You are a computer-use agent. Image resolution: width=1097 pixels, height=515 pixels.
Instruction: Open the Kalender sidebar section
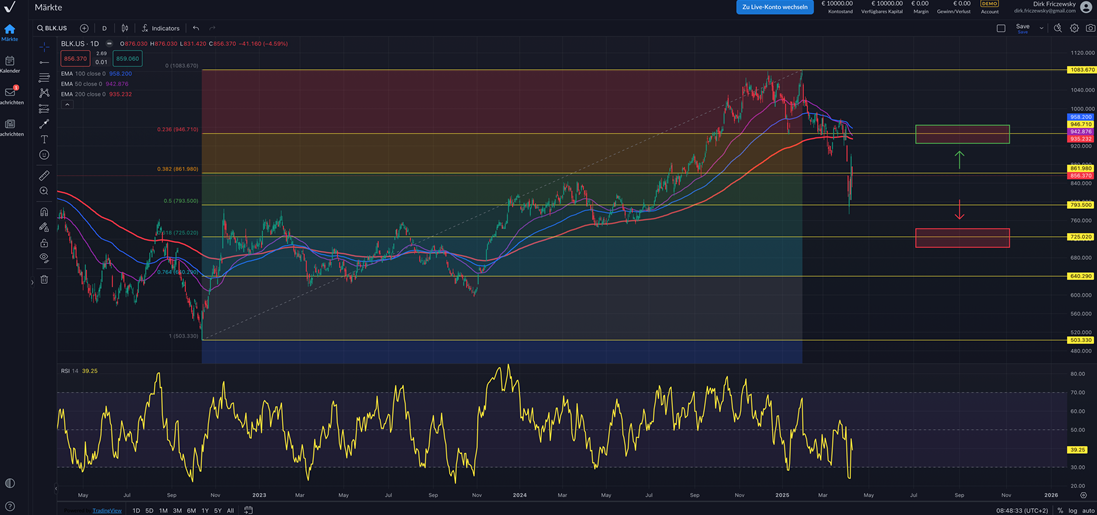(10, 64)
